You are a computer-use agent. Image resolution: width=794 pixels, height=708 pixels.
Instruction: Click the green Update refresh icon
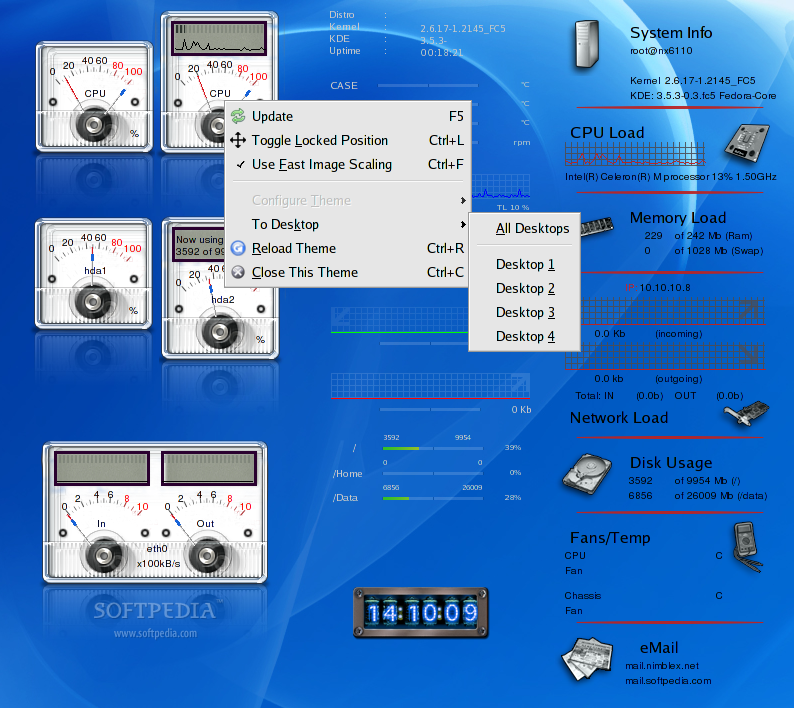tap(238, 116)
